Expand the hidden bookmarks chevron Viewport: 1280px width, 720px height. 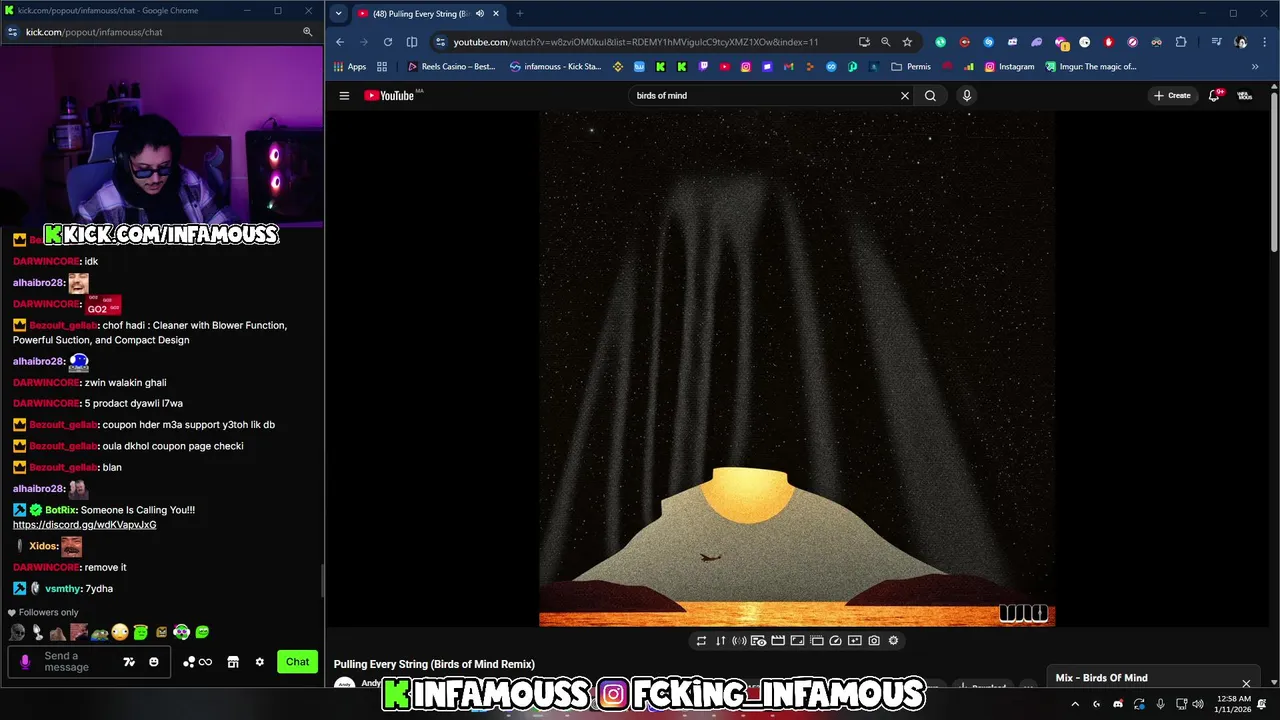pyautogui.click(x=1255, y=67)
